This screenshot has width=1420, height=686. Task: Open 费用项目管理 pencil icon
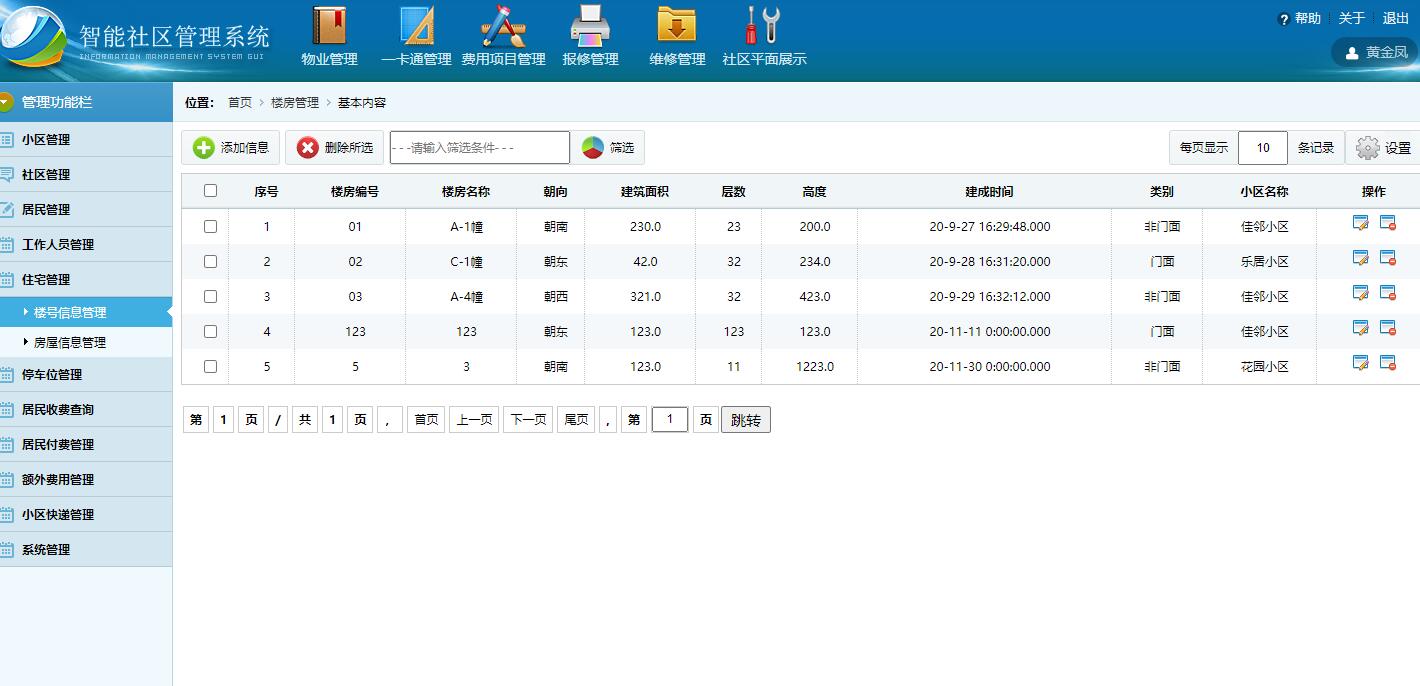[503, 26]
